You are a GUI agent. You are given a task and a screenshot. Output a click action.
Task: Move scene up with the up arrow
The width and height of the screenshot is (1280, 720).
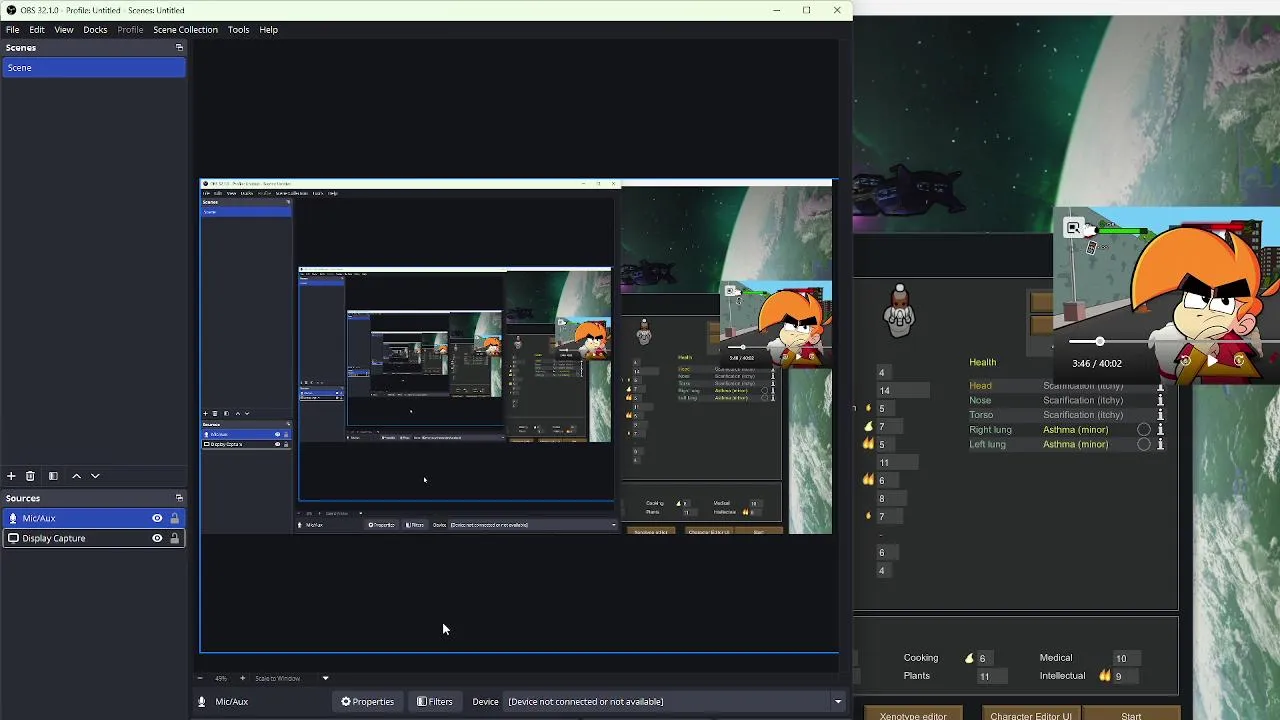click(76, 476)
